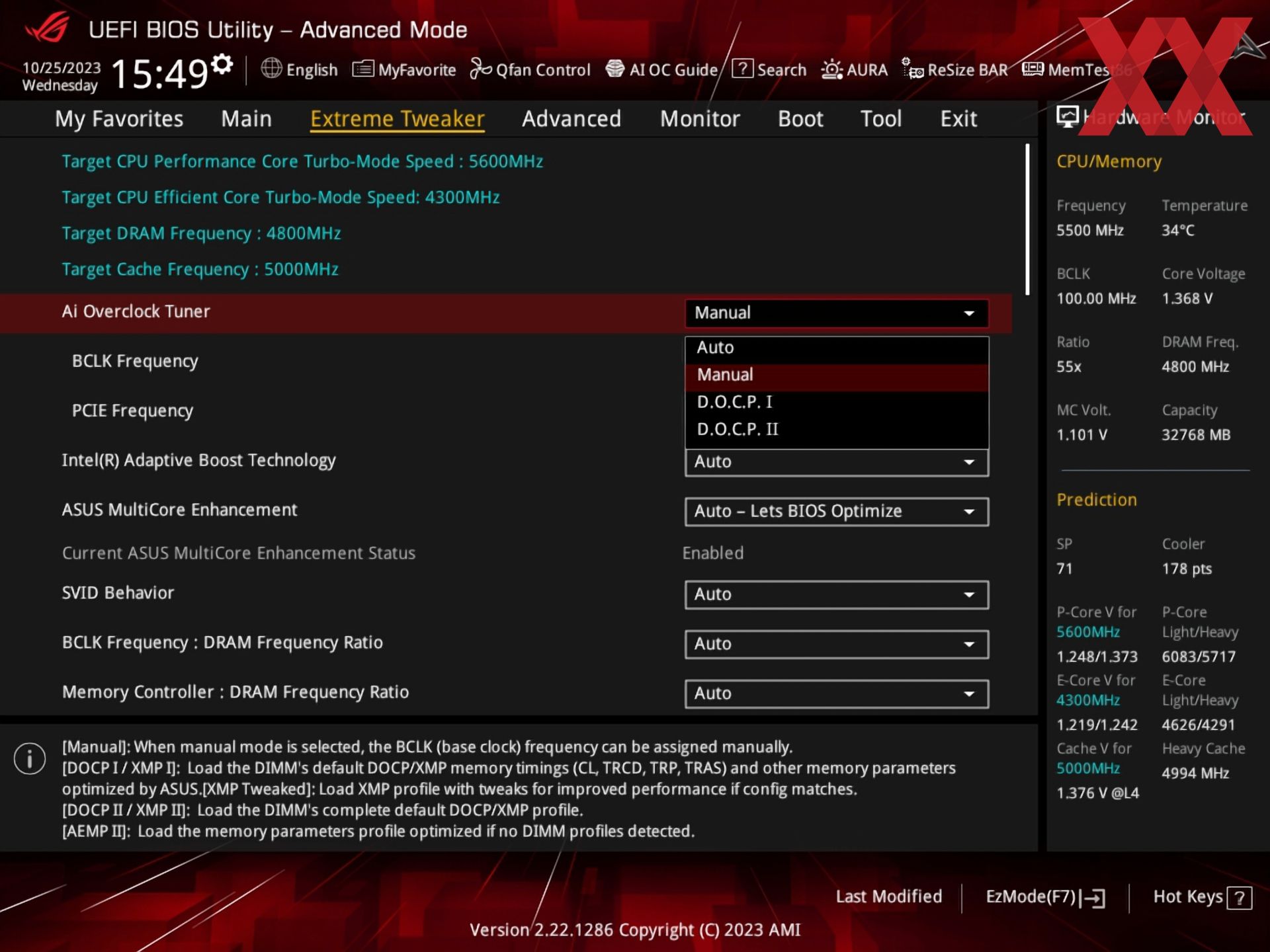
Task: Select the Extreme Tweaker tab
Action: point(398,119)
